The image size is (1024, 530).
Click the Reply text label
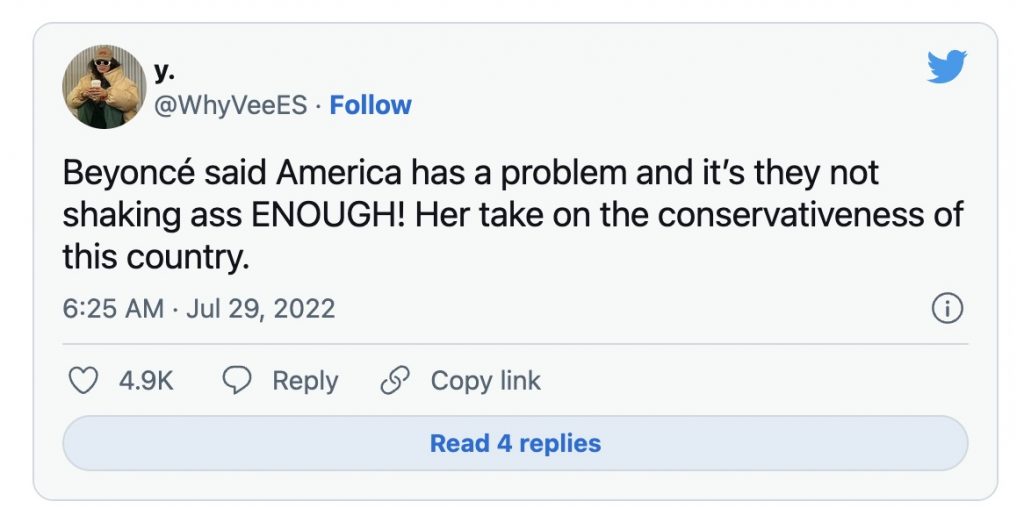[305, 381]
